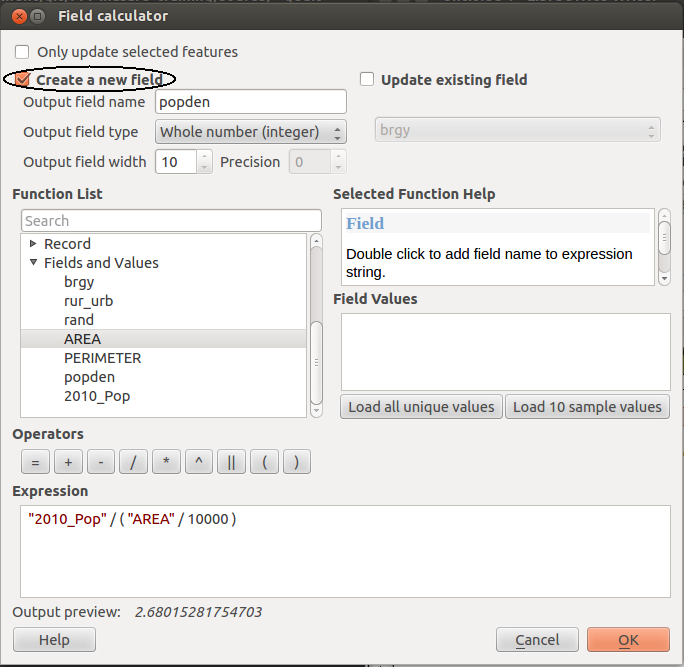Click the help panel scrollbar up arrow
This screenshot has height=667, width=684.
tap(664, 215)
